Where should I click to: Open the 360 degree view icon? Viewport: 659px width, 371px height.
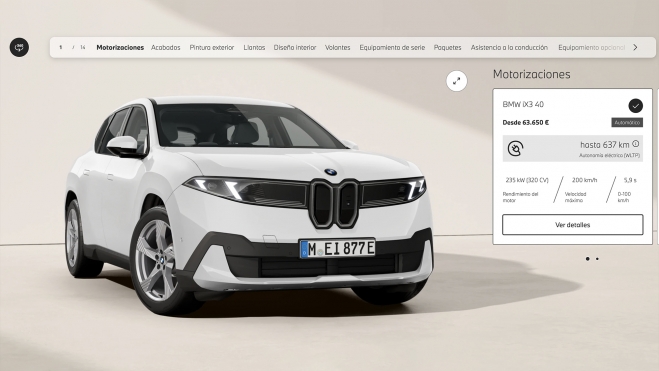[x=19, y=47]
